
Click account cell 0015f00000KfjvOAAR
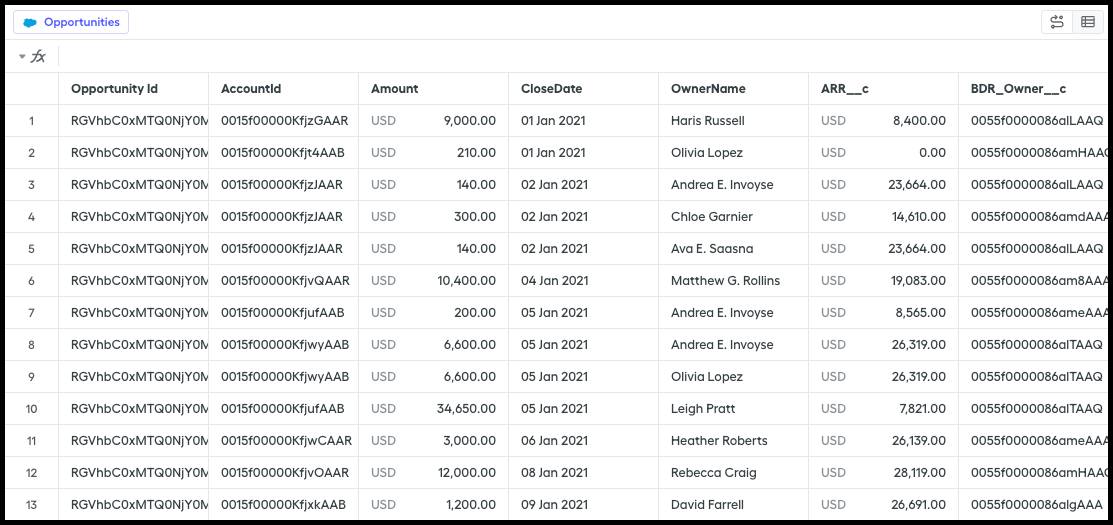[284, 472]
